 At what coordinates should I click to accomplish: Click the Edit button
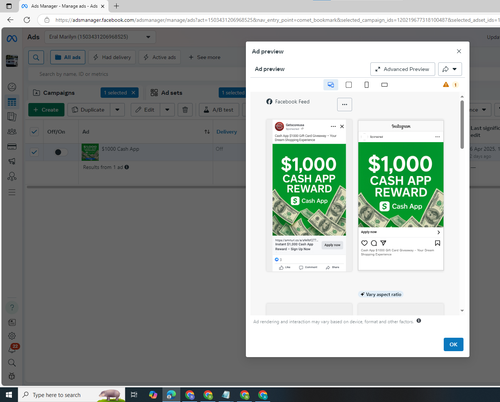[145, 110]
